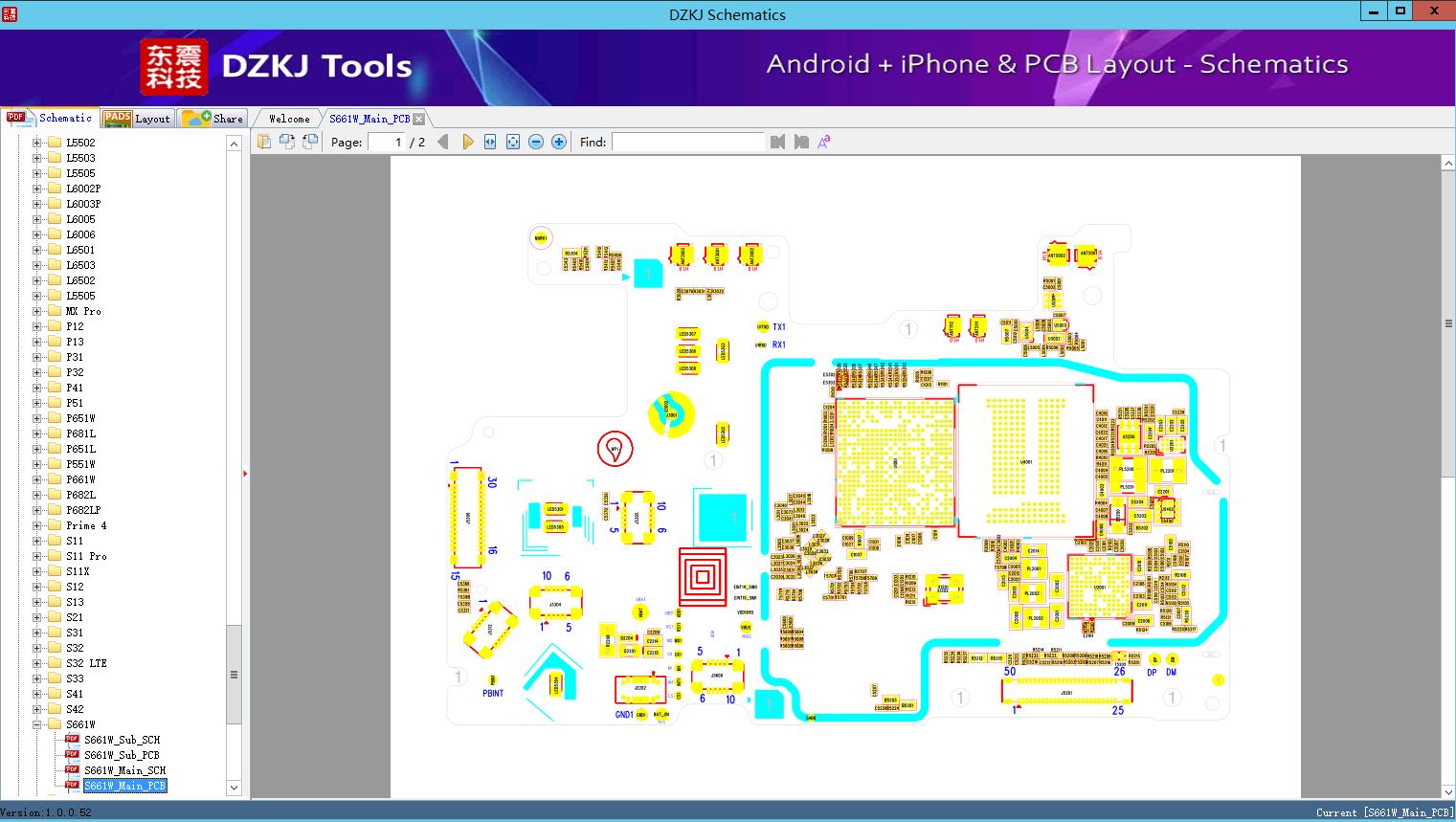Rotate the page counter-clockwise

(310, 142)
